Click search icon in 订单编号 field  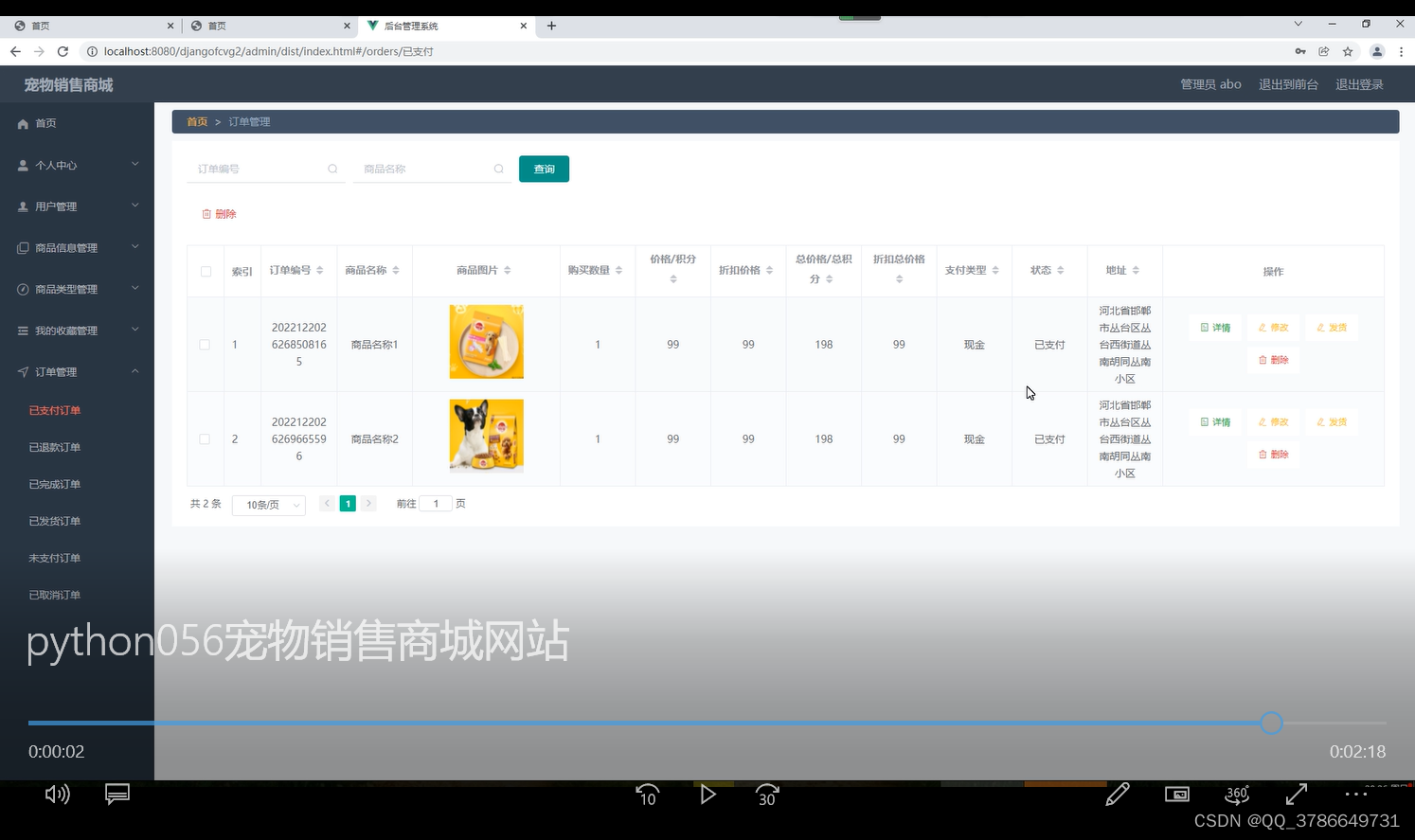click(x=332, y=169)
